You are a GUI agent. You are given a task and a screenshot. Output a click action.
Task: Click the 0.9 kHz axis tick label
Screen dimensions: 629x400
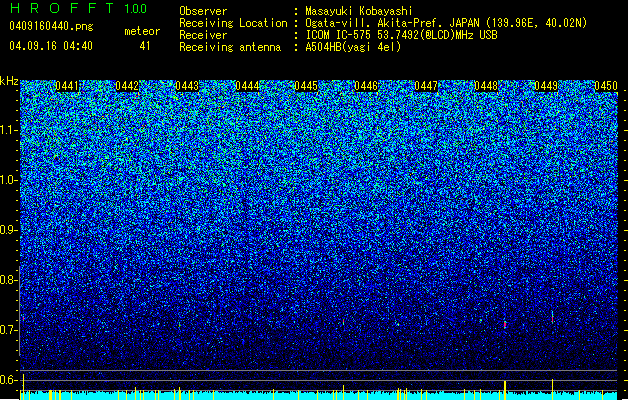tap(8, 230)
